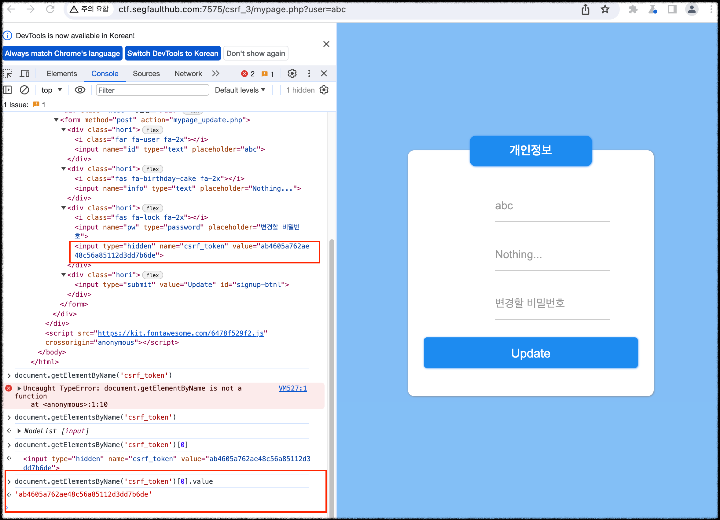Focus the abc id input field
The height and width of the screenshot is (520, 720).
pyautogui.click(x=552, y=206)
